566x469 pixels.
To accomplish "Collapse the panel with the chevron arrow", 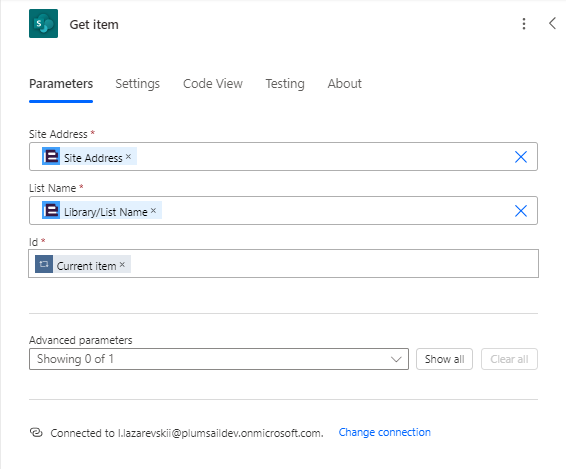I will click(x=552, y=23).
